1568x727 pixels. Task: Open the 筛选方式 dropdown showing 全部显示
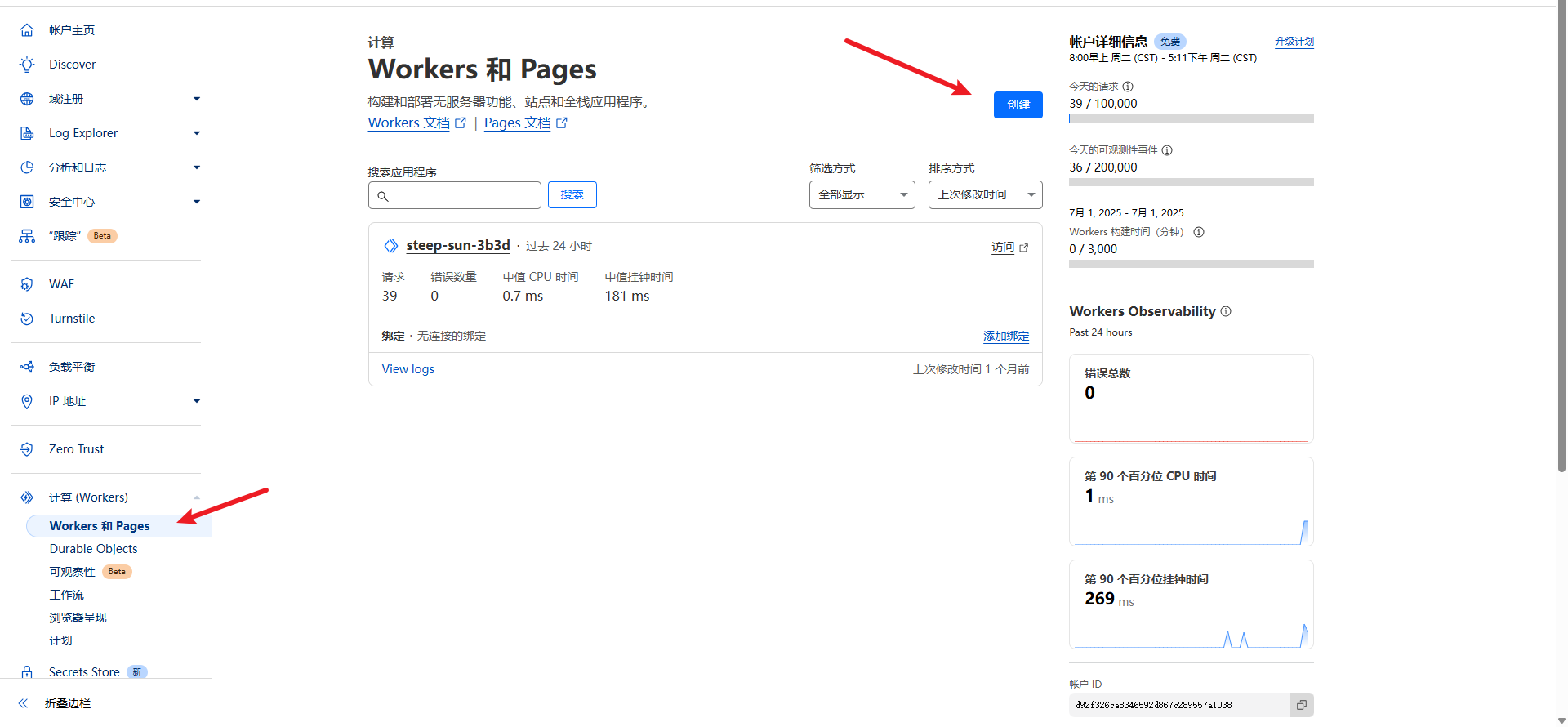click(x=862, y=194)
